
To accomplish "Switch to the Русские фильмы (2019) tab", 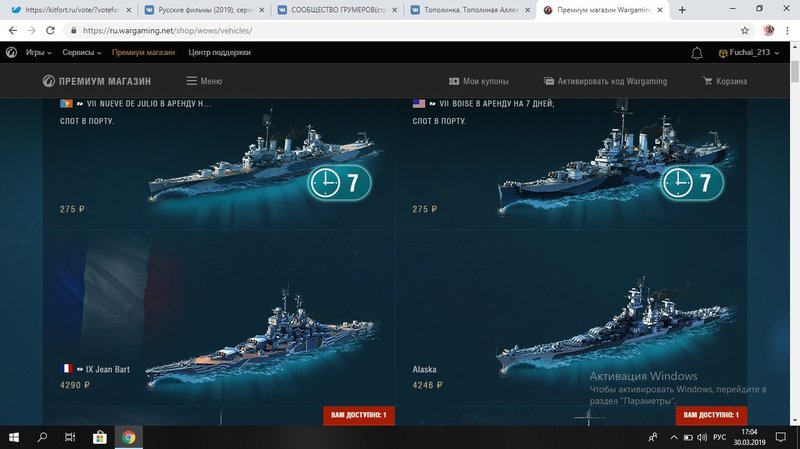I will coord(204,10).
